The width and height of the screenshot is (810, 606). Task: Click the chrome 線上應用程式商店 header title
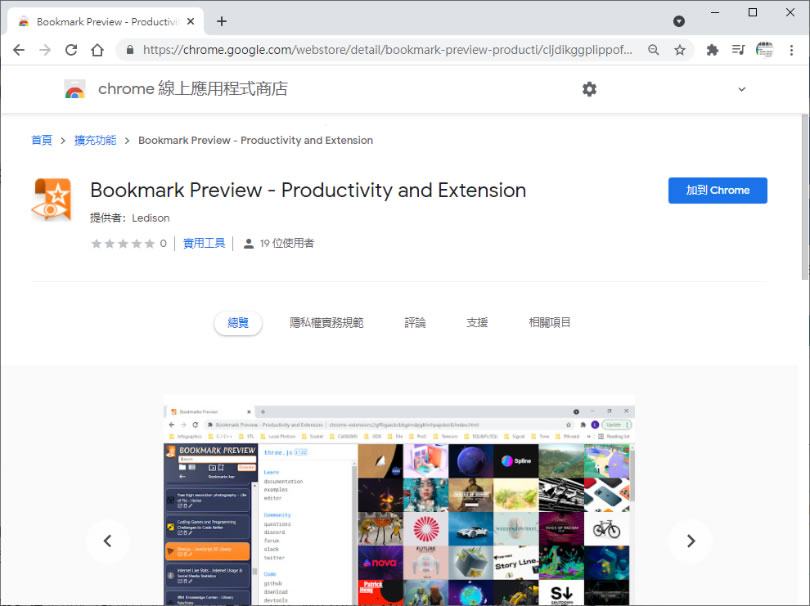pos(193,89)
